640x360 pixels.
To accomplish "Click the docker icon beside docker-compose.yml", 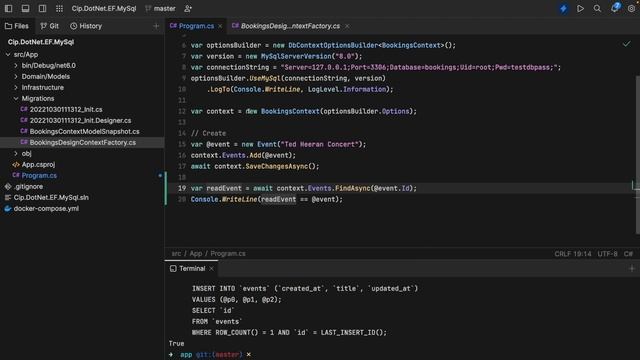I will click(x=8, y=209).
